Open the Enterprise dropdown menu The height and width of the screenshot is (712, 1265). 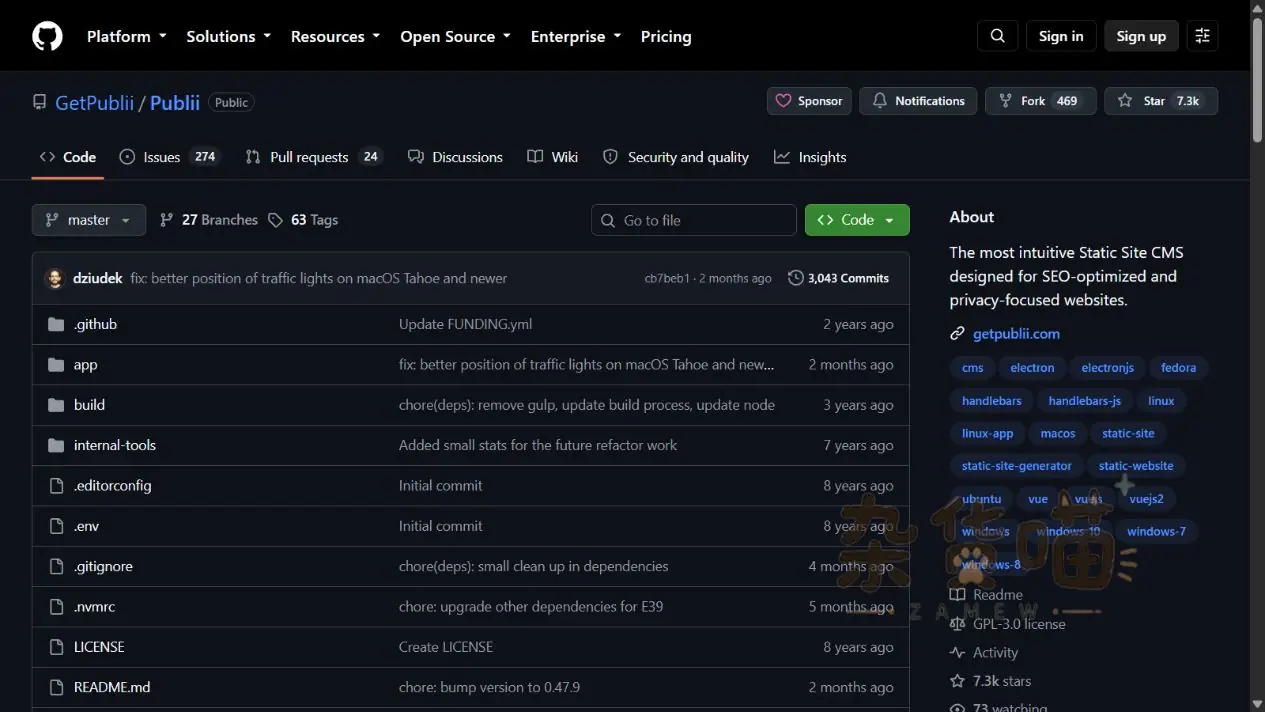576,36
